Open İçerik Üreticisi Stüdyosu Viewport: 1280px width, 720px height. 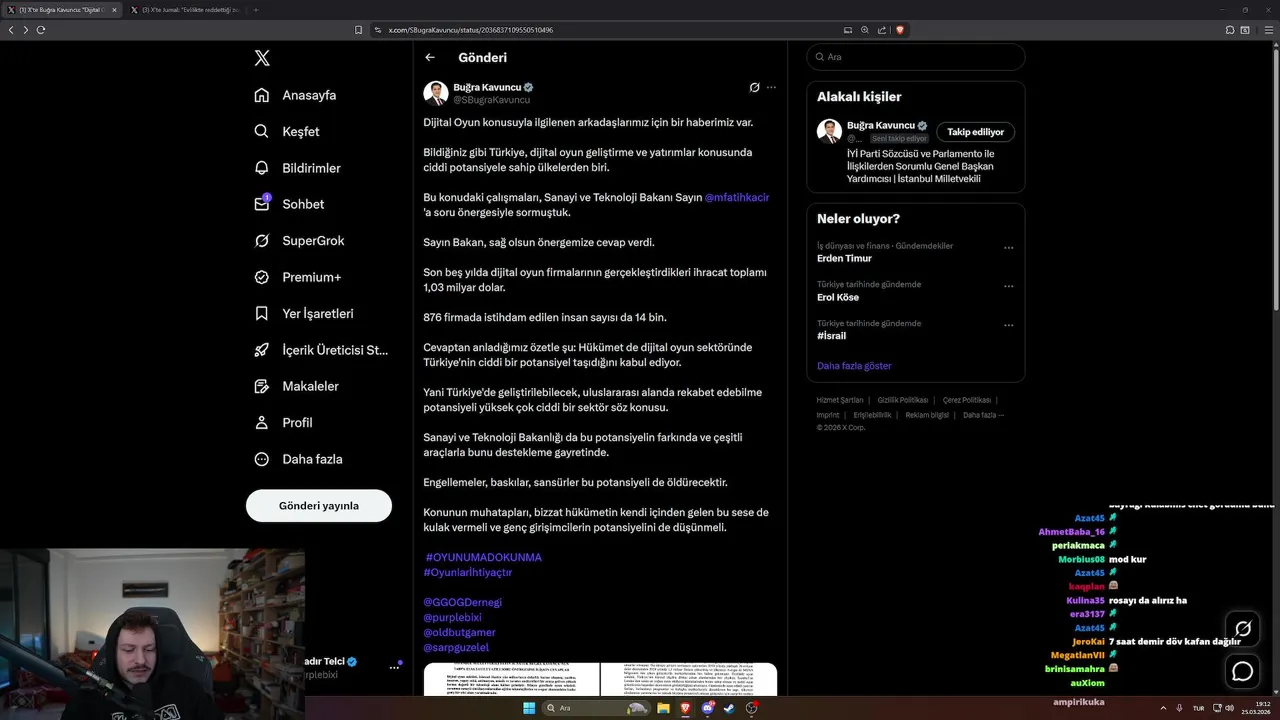pos(321,350)
